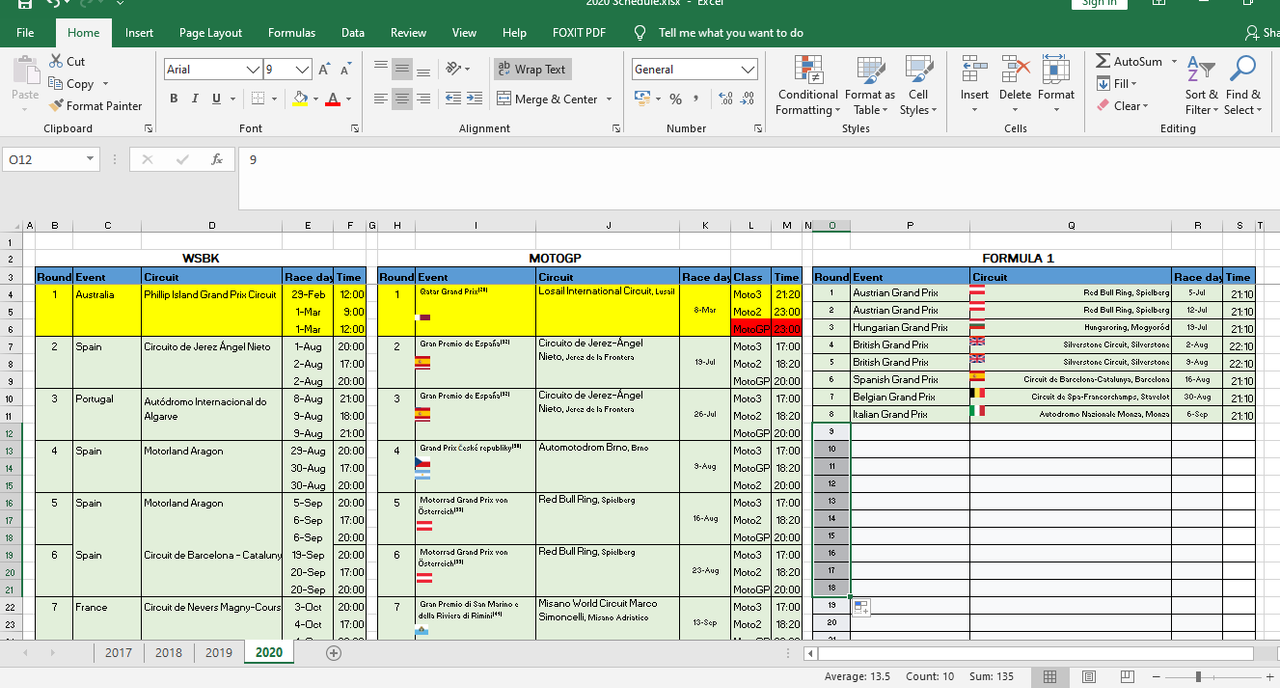
Task: Apply the borders button
Action: (x=258, y=99)
